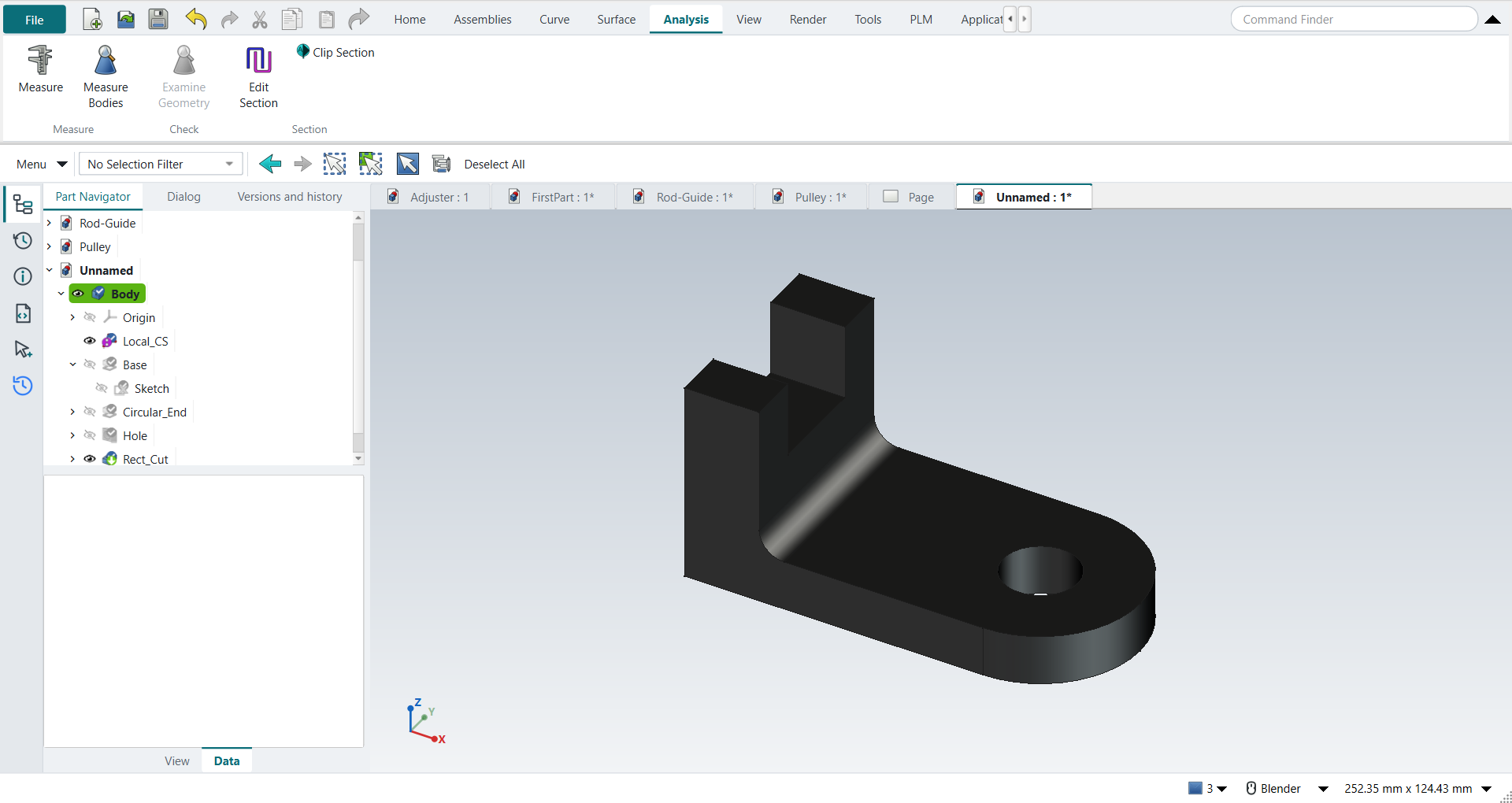
Task: Open the Assemblies ribbon tab
Action: (x=482, y=20)
